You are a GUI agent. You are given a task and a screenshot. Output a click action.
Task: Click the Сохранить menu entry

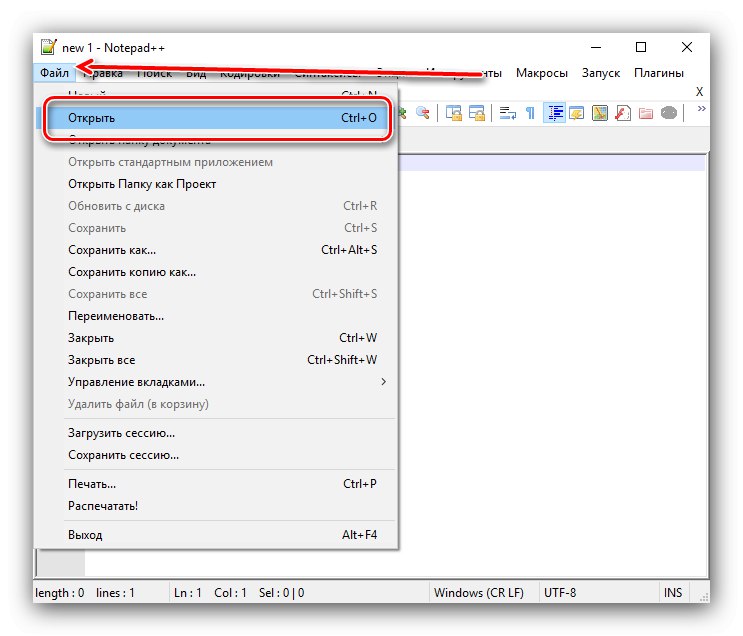pos(217,228)
